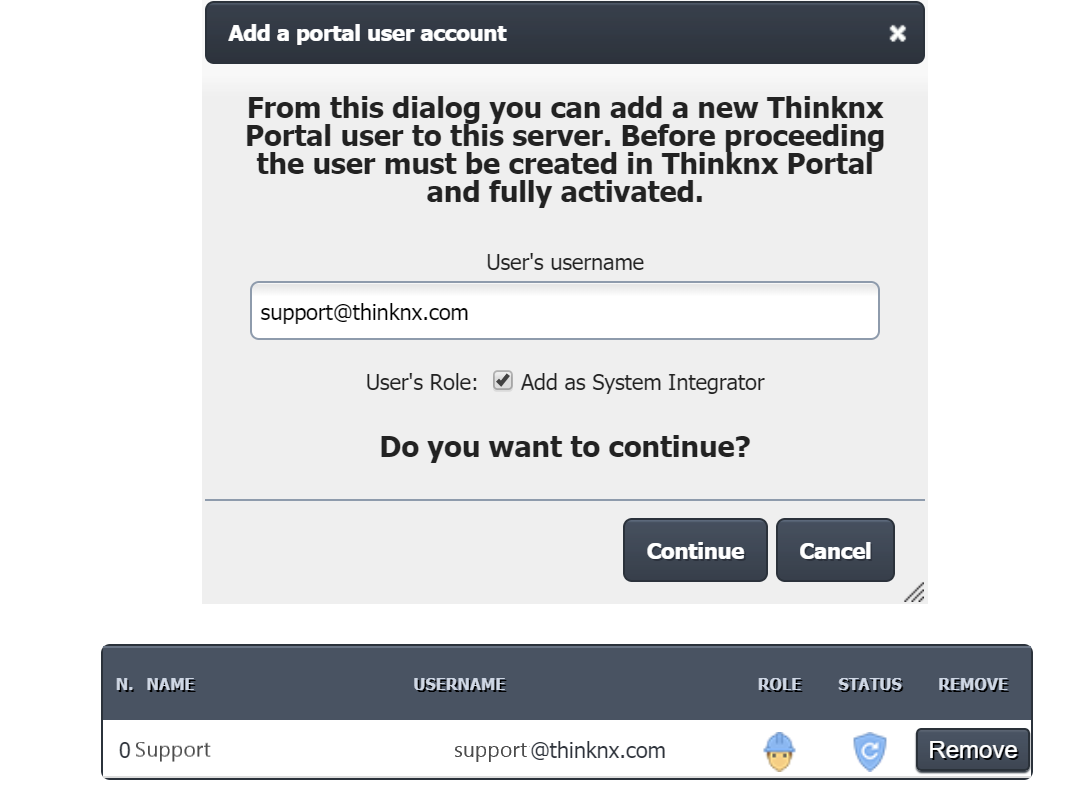This screenshot has width=1089, height=788.
Task: Grab the dialog resize handle corner
Action: point(914,591)
